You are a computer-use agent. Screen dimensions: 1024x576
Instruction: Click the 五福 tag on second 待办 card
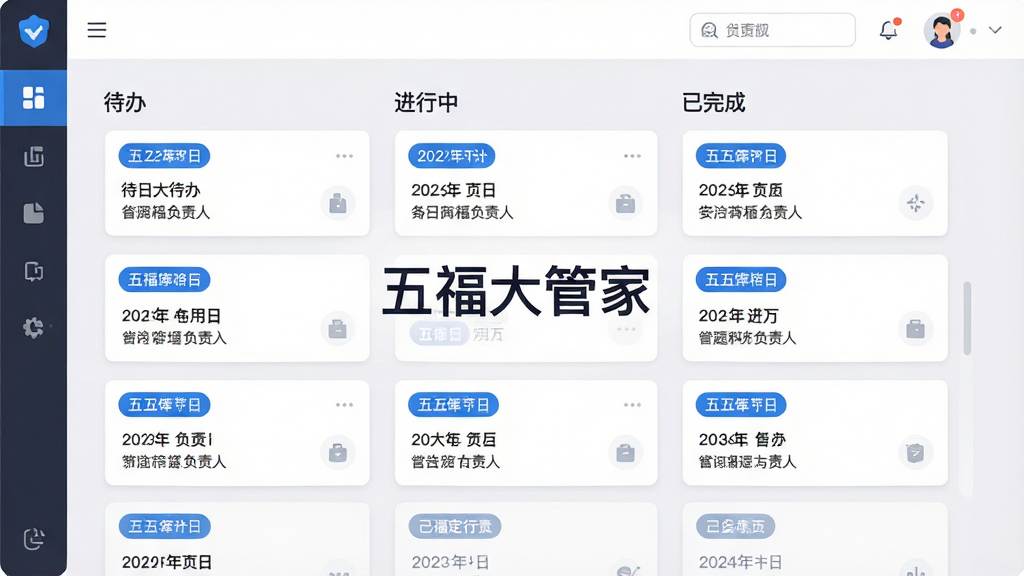164,280
